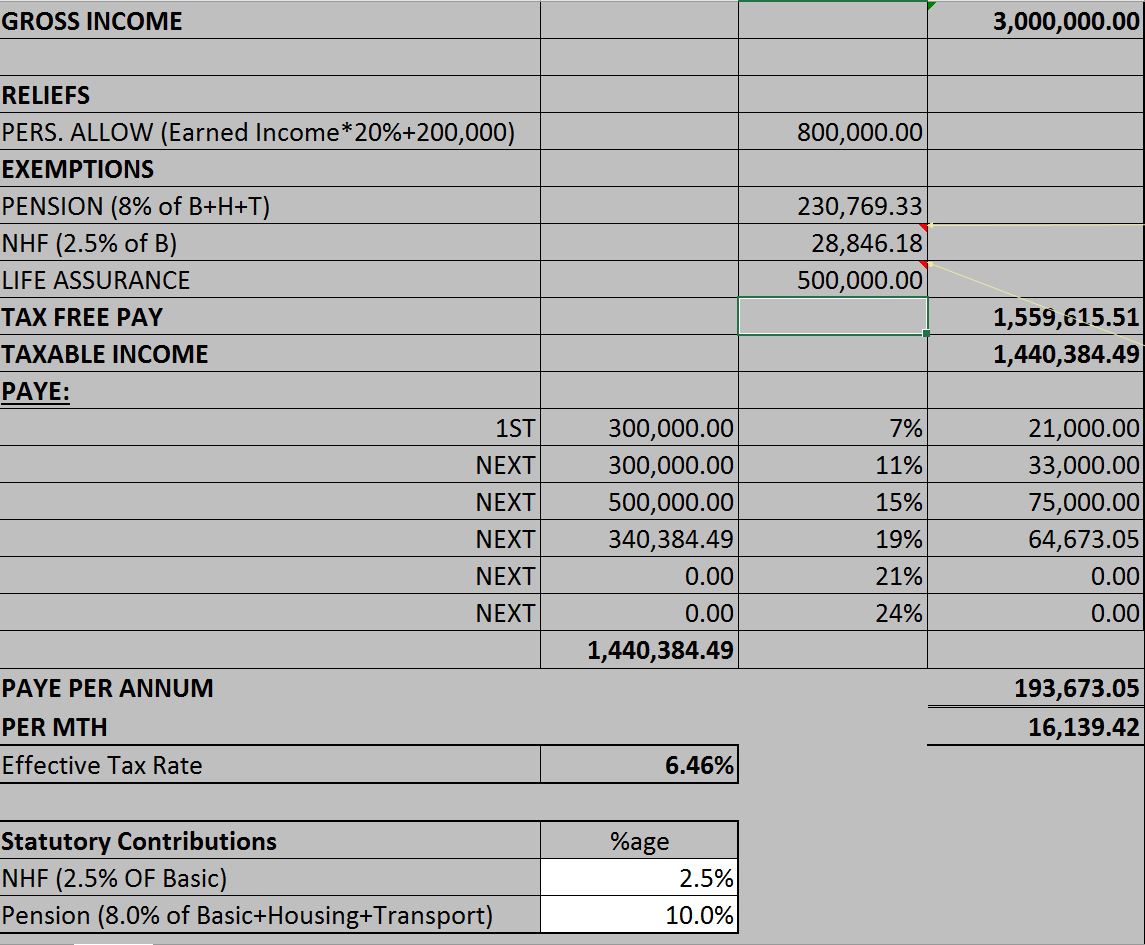This screenshot has width=1145, height=945.
Task: Click the personal allowance amount 800,000.00
Action: coord(860,132)
